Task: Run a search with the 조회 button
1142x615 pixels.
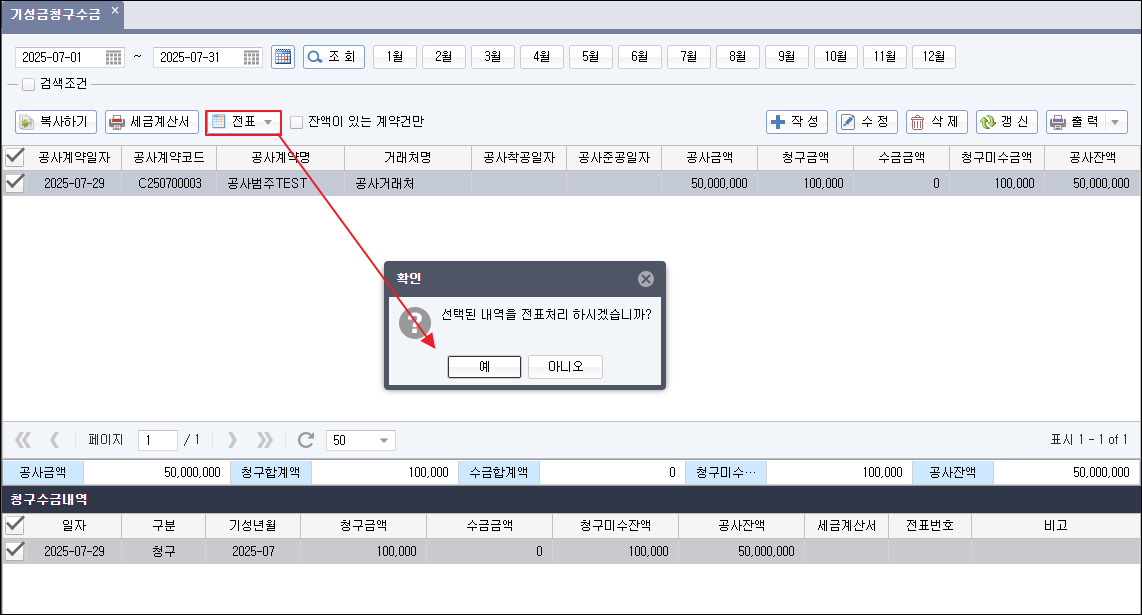Action: coord(333,56)
